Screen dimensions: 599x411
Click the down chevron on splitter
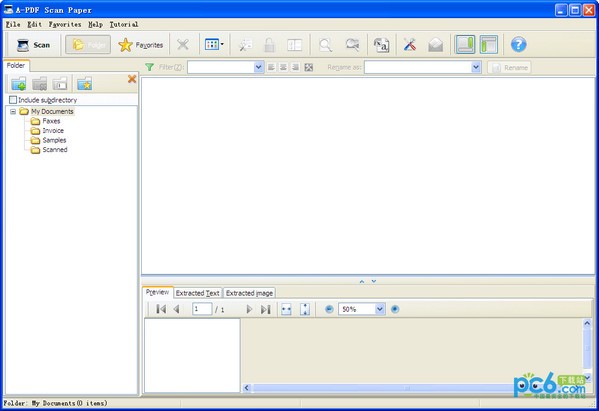click(374, 281)
